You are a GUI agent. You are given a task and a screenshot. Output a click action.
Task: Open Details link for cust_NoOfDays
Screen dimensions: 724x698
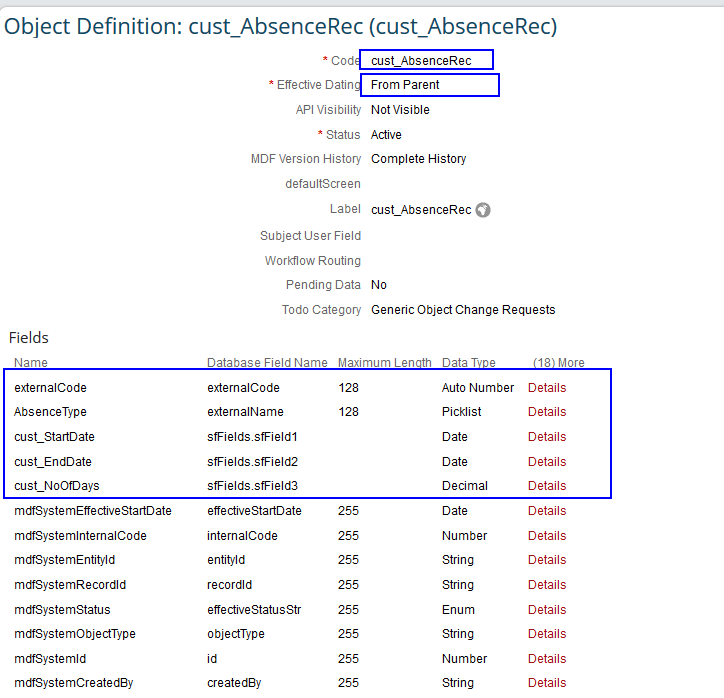tap(547, 486)
